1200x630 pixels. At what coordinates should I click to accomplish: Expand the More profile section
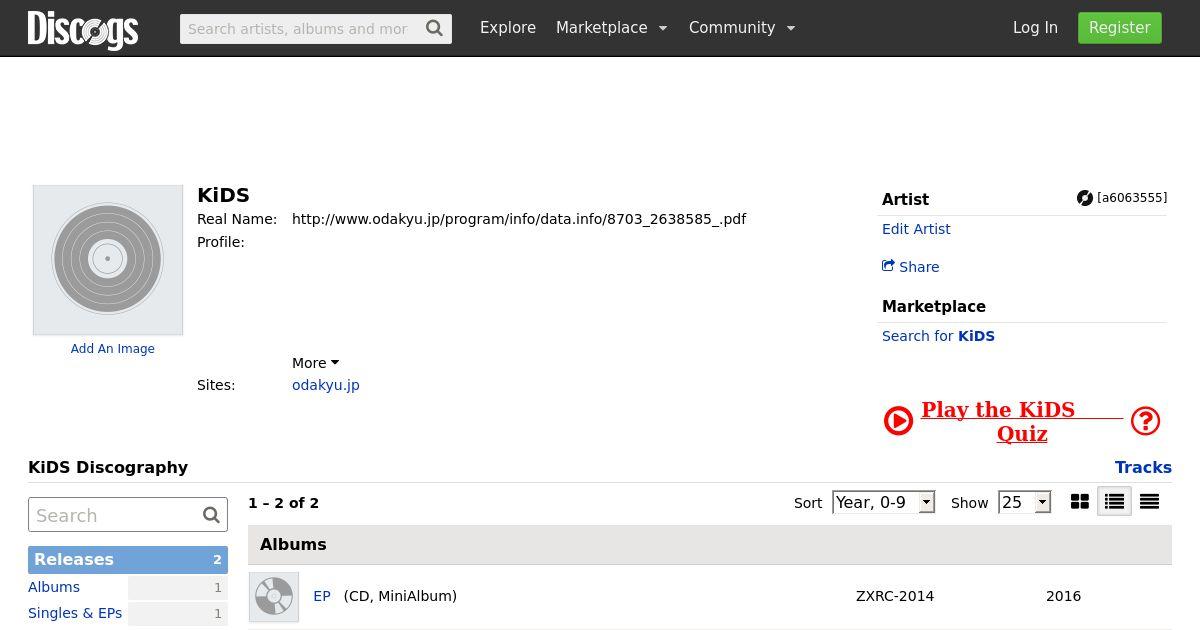315,363
